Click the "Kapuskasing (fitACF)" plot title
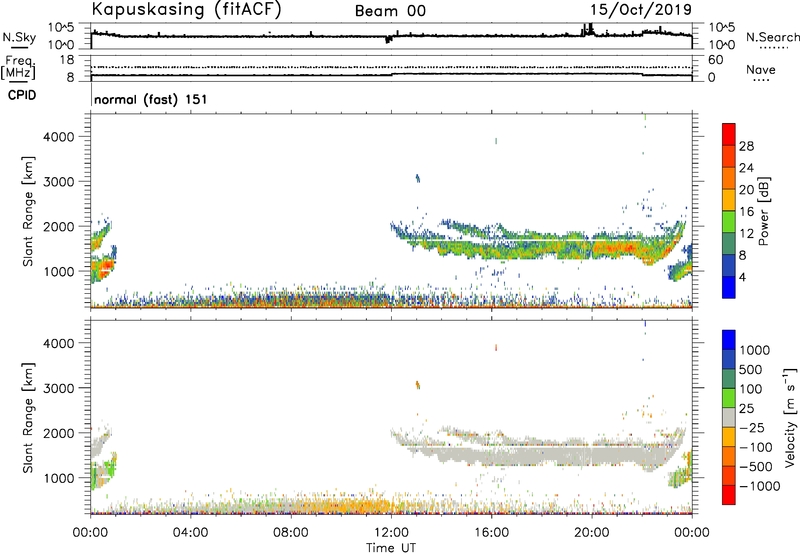 pyautogui.click(x=186, y=9)
